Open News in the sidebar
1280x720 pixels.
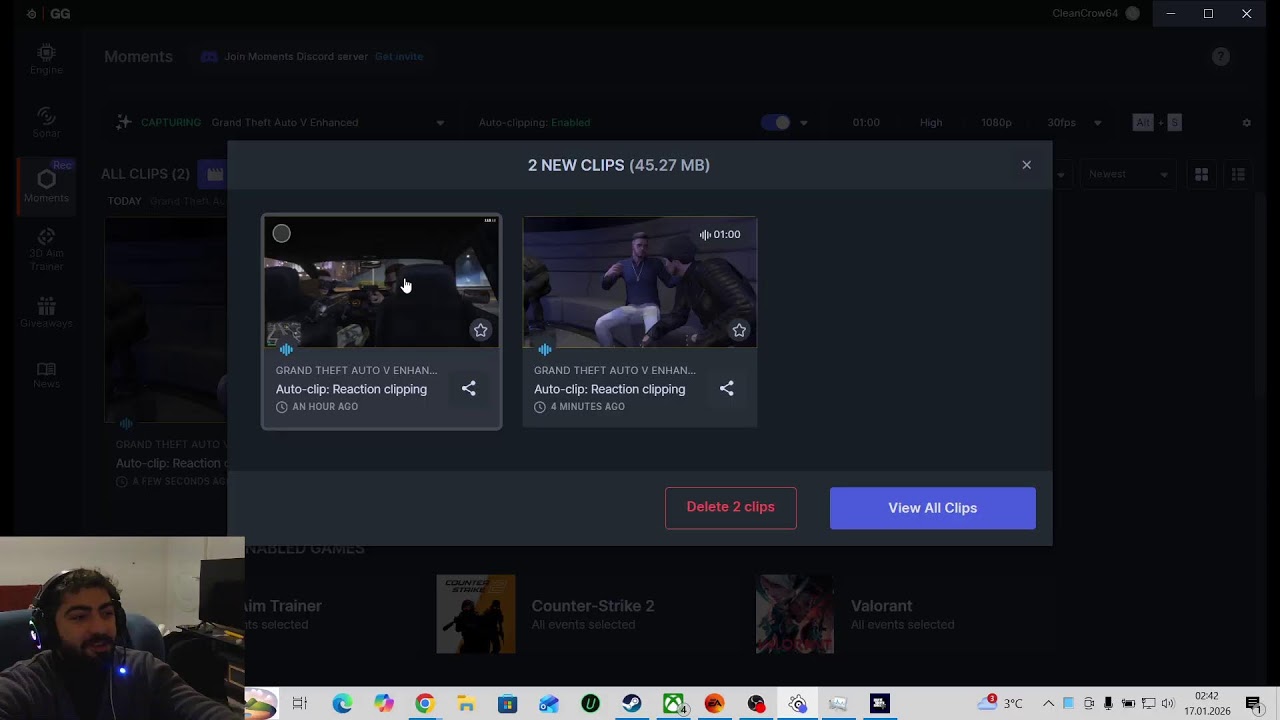click(x=46, y=375)
